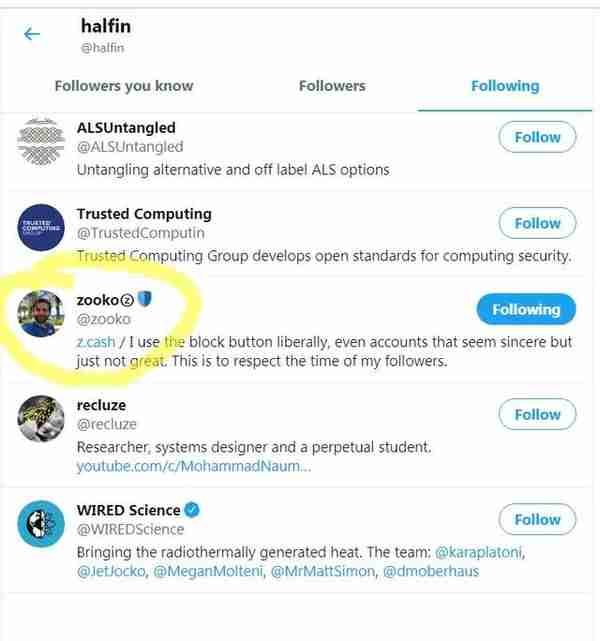Click WIRED Science verified badge
600x641 pixels.
(192, 510)
